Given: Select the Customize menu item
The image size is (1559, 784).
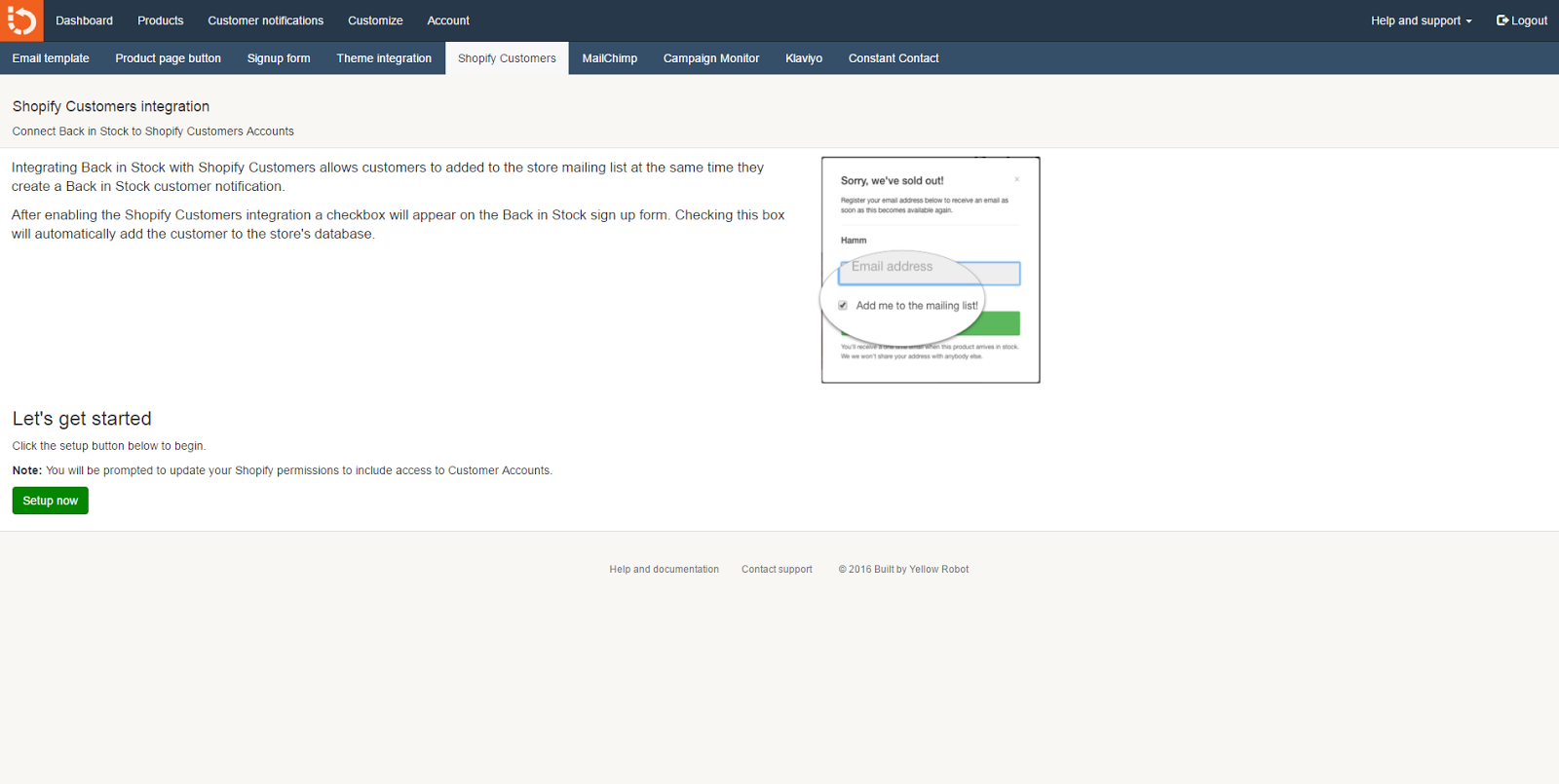Looking at the screenshot, I should coord(375,20).
